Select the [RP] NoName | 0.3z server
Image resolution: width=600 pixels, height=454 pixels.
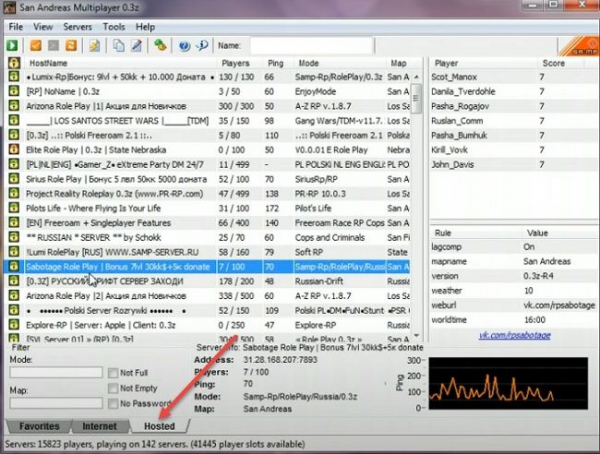[x=209, y=91]
